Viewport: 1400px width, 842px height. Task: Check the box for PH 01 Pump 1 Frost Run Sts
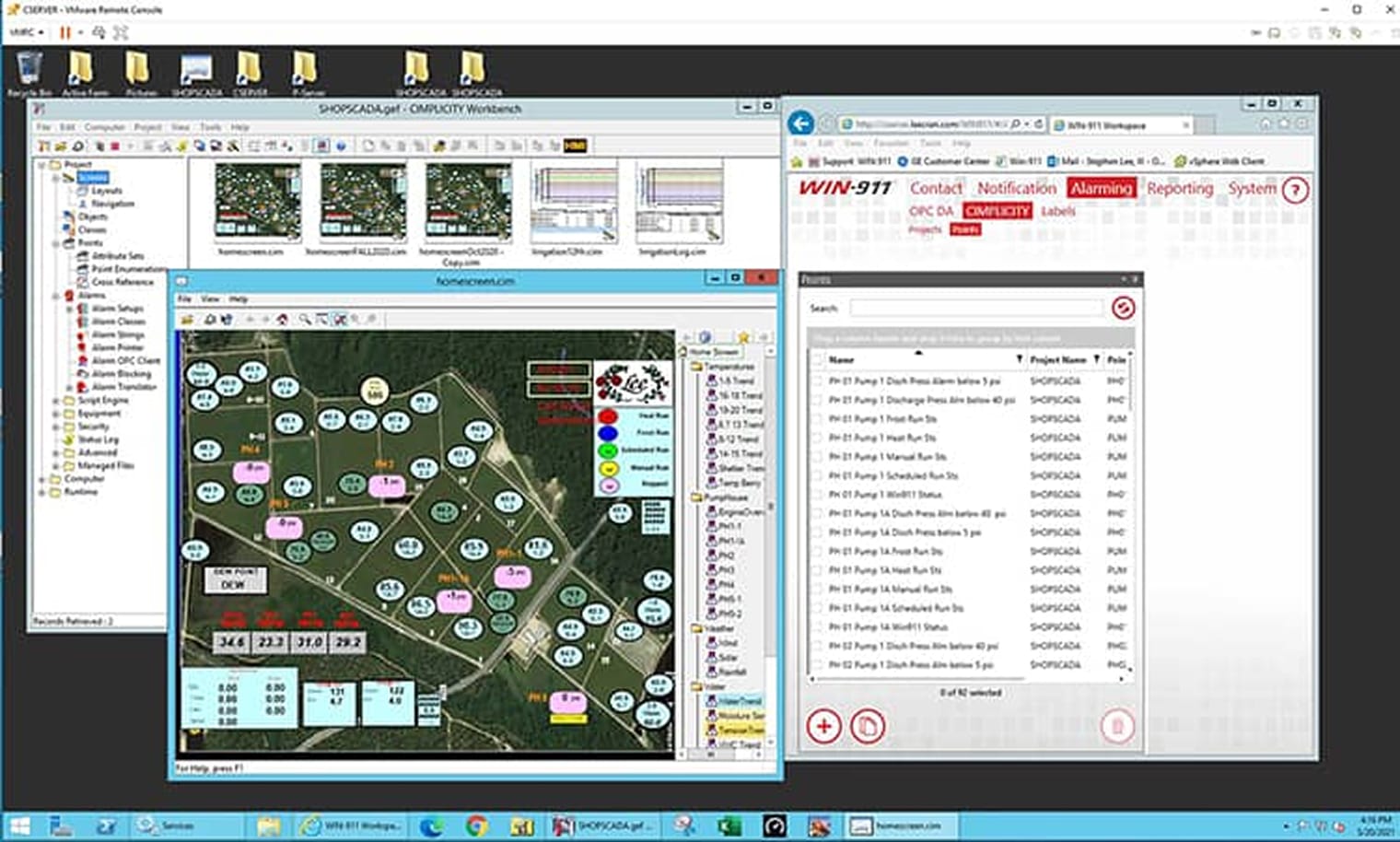[817, 419]
